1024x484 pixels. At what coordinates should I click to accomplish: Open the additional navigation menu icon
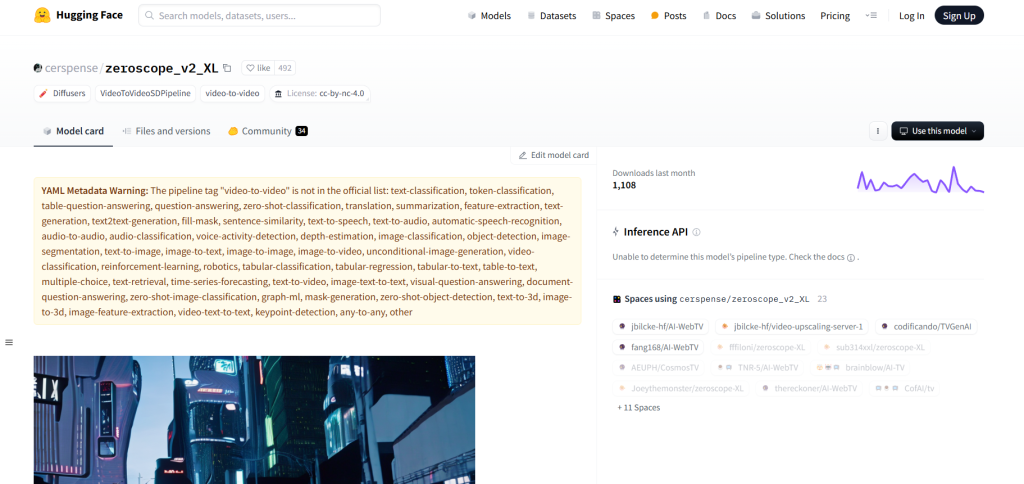(871, 16)
